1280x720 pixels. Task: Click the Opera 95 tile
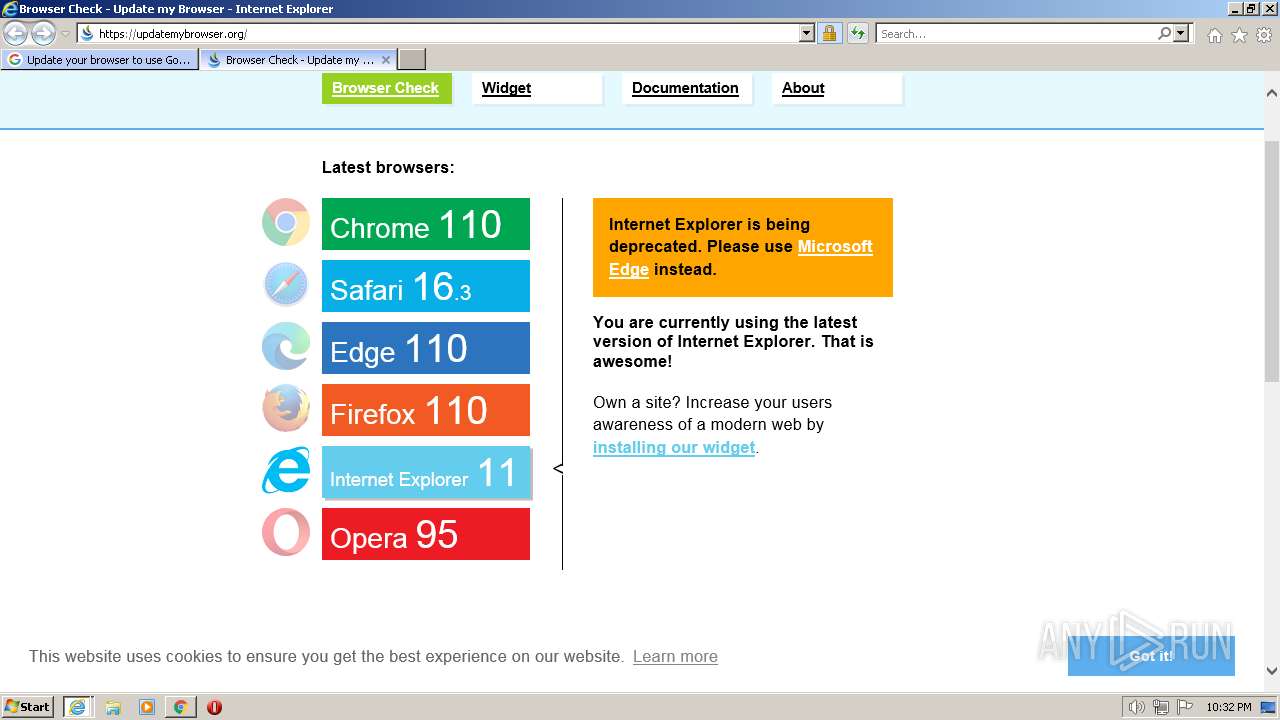(426, 534)
